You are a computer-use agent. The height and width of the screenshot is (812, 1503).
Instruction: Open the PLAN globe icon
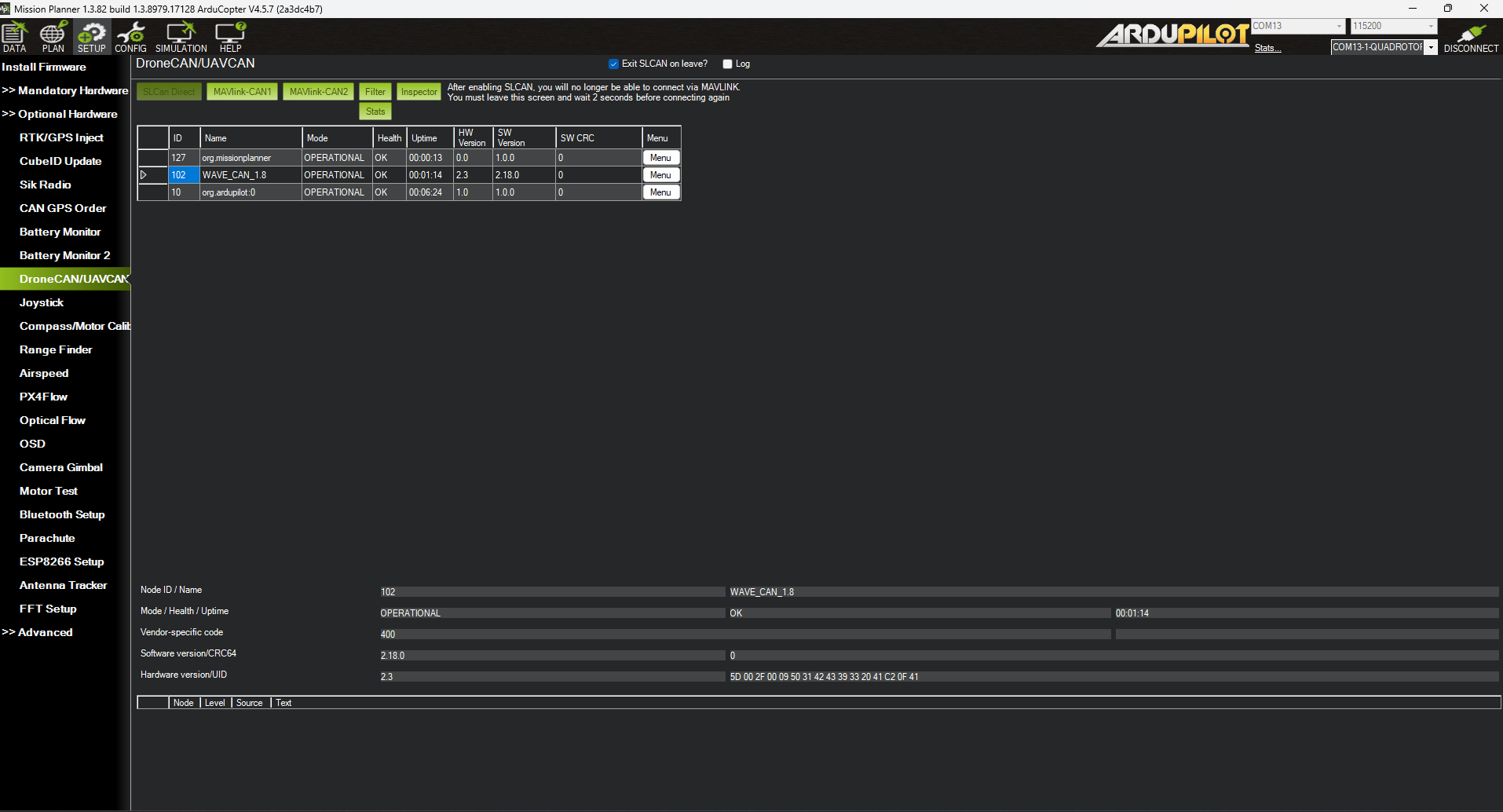[x=53, y=36]
